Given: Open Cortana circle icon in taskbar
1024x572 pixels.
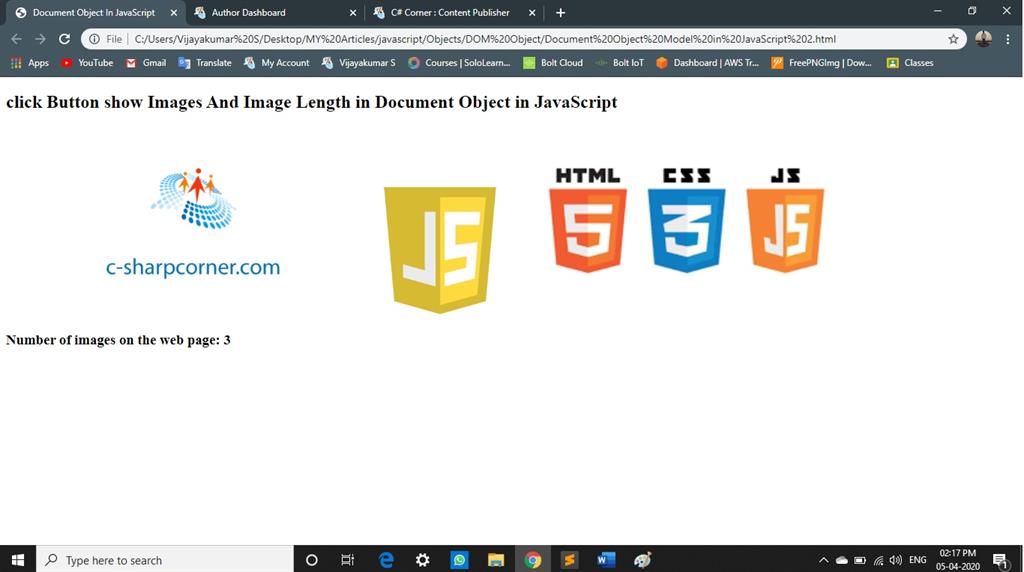Looking at the screenshot, I should pos(312,560).
